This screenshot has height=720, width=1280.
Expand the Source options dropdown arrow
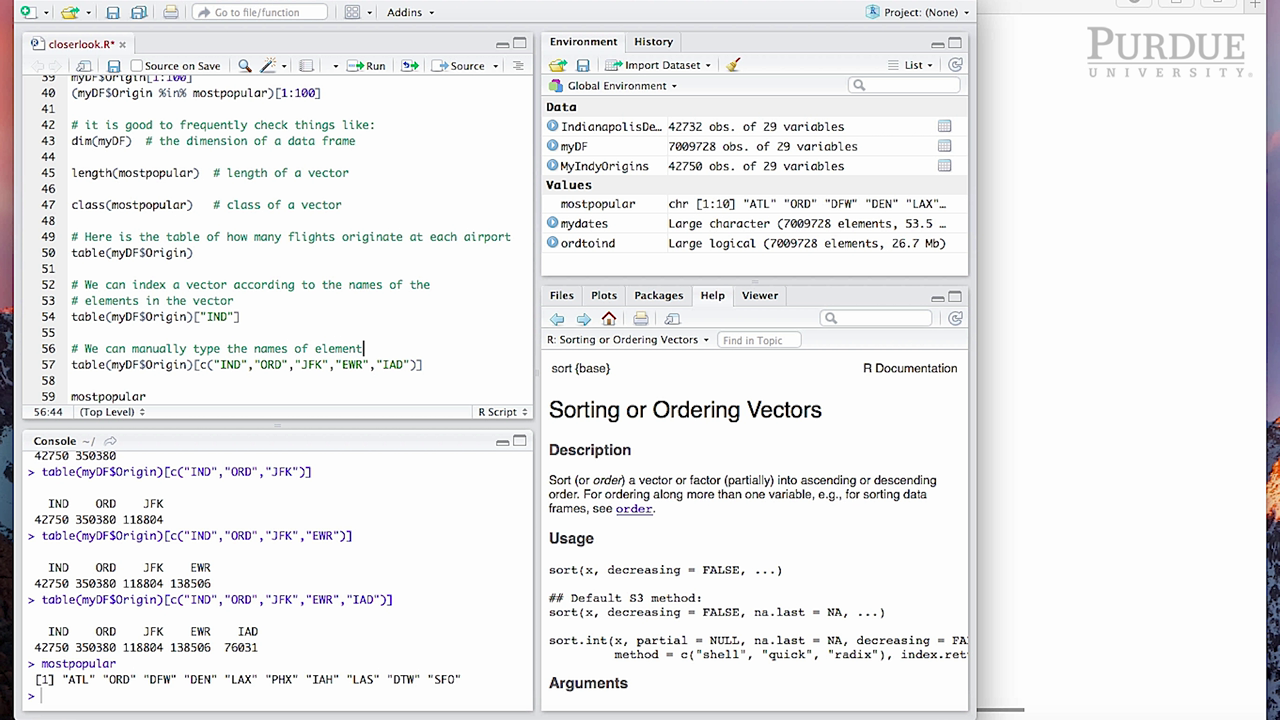pos(495,66)
